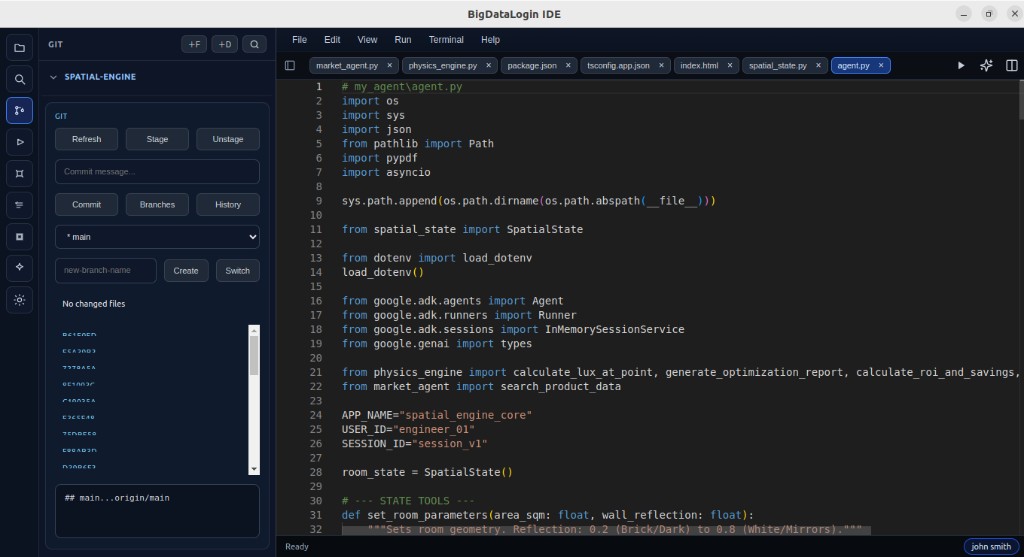
Task: Click the 'load_dotenv()' code on line 14
Action: [383, 272]
